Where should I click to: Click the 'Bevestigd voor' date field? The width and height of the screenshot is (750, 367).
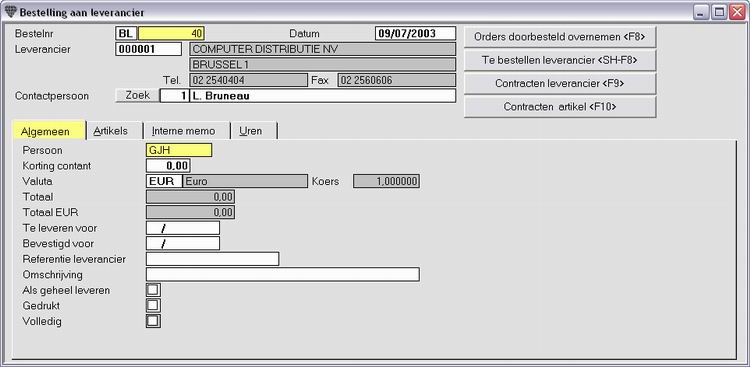pyautogui.click(x=183, y=243)
